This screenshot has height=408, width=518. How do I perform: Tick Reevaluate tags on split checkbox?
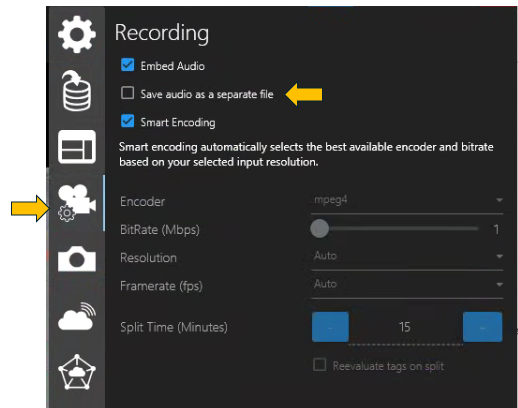click(320, 365)
